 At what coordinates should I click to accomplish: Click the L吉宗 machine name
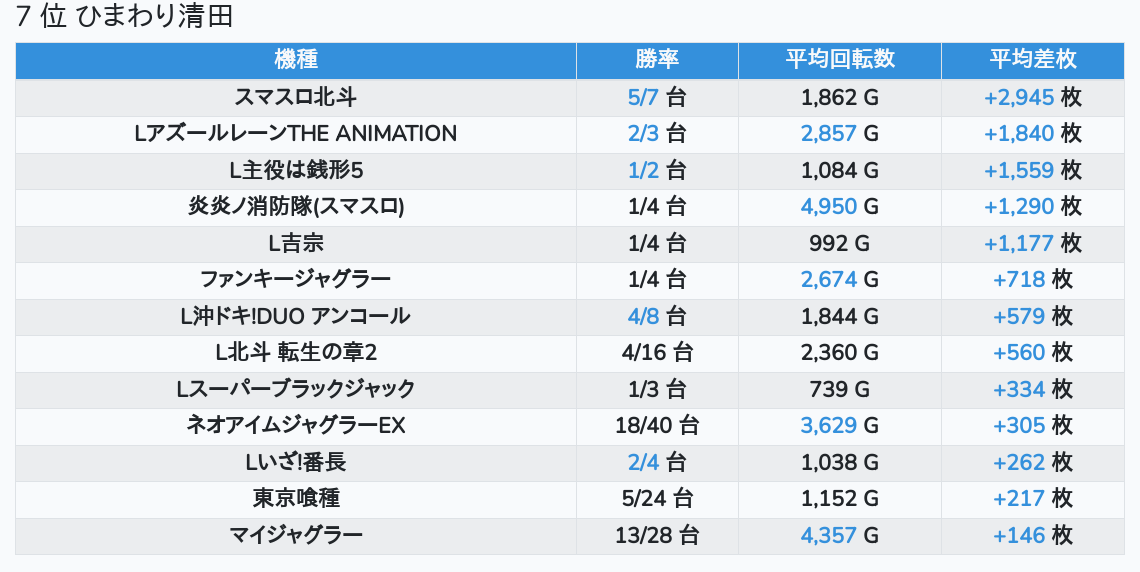(295, 243)
